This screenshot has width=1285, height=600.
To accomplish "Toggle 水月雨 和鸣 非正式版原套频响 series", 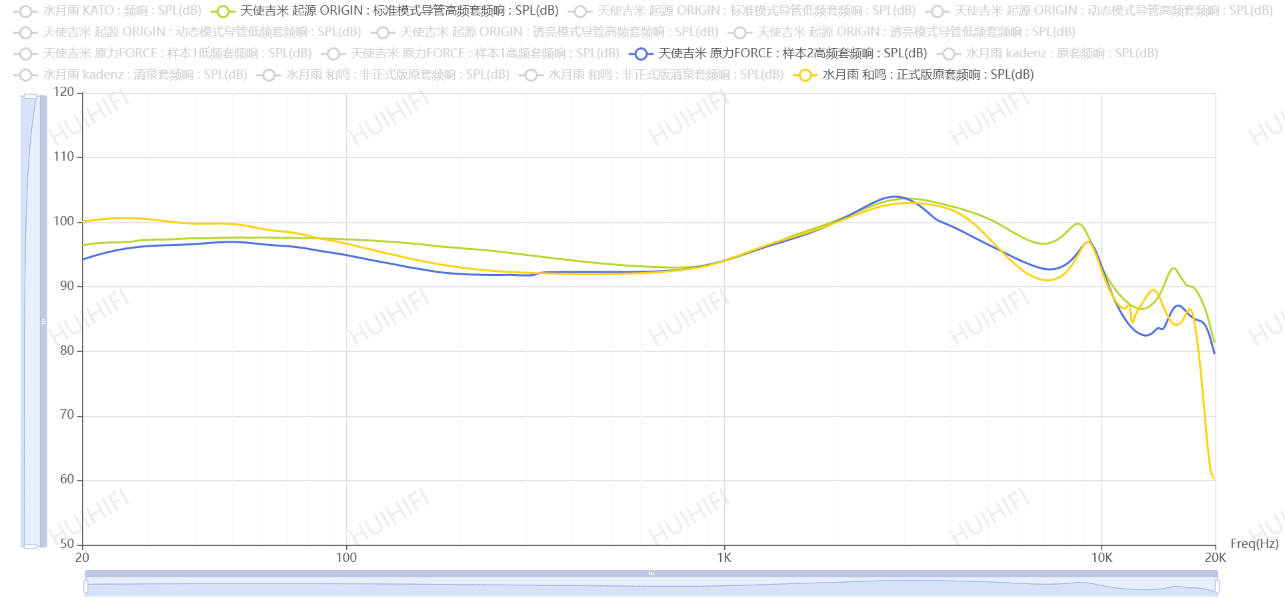I will 270,74.
